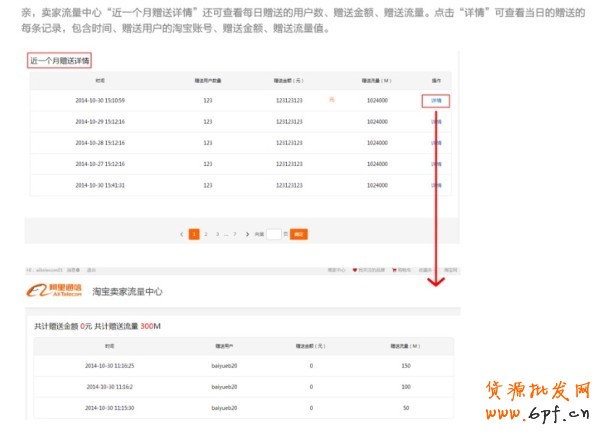Open 详情 for the 2014-10-27 row
The height and width of the screenshot is (435, 600).
436,164
